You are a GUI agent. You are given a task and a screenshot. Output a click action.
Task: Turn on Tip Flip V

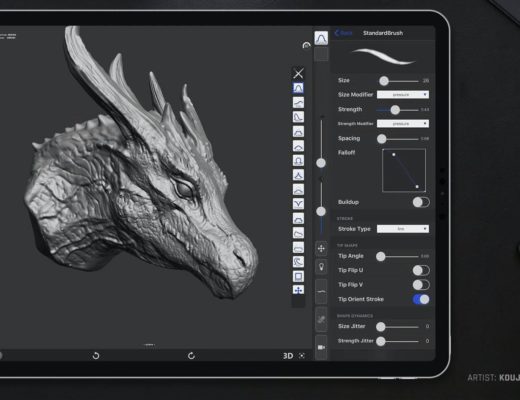(x=421, y=285)
